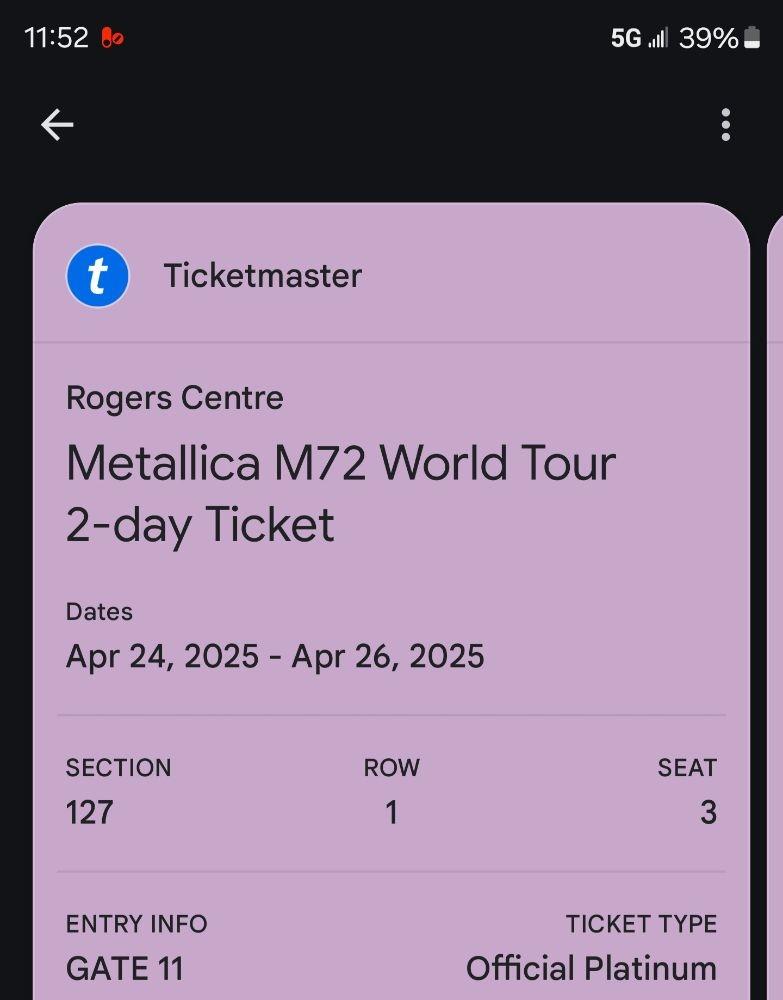
Task: Select the Ticketmaster issuer name
Action: pyautogui.click(x=262, y=276)
